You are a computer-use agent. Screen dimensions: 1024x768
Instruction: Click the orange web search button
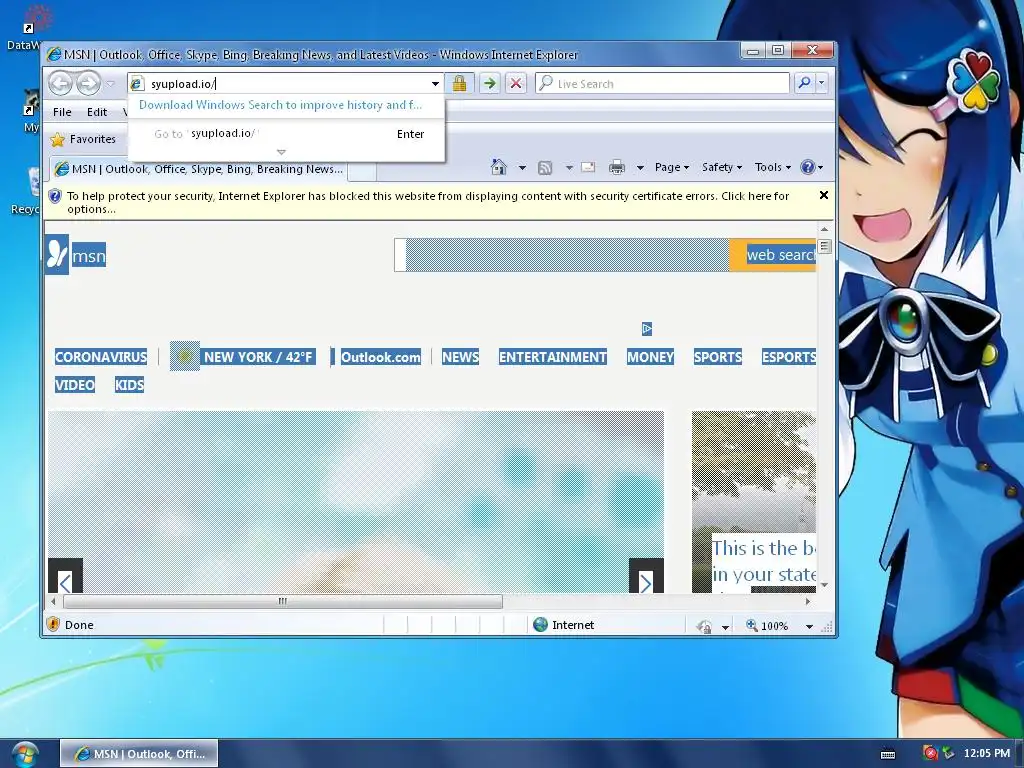(773, 255)
